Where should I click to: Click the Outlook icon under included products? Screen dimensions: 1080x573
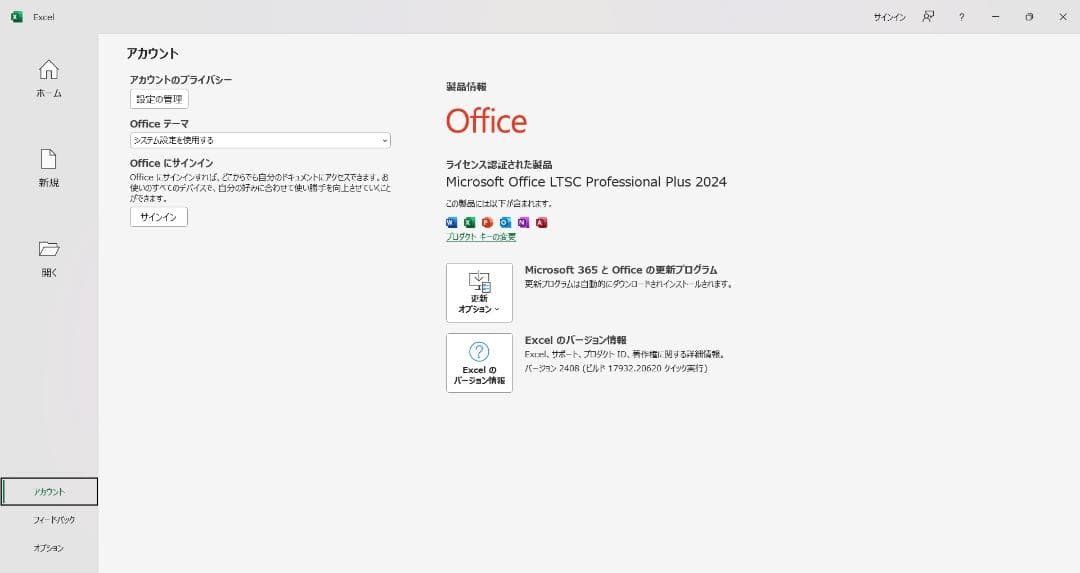(505, 222)
